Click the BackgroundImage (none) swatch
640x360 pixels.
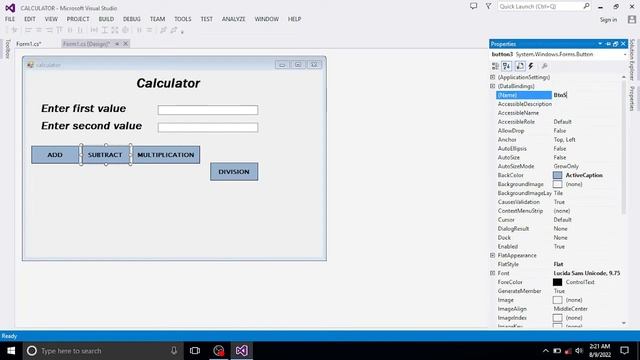click(x=557, y=184)
